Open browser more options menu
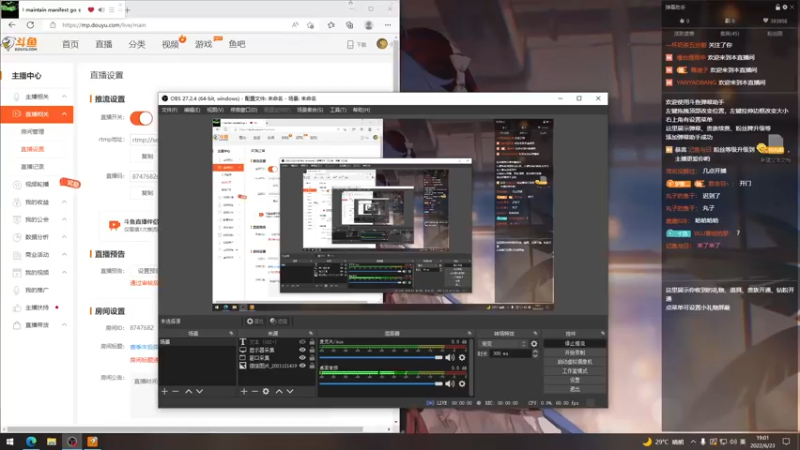 click(388, 25)
